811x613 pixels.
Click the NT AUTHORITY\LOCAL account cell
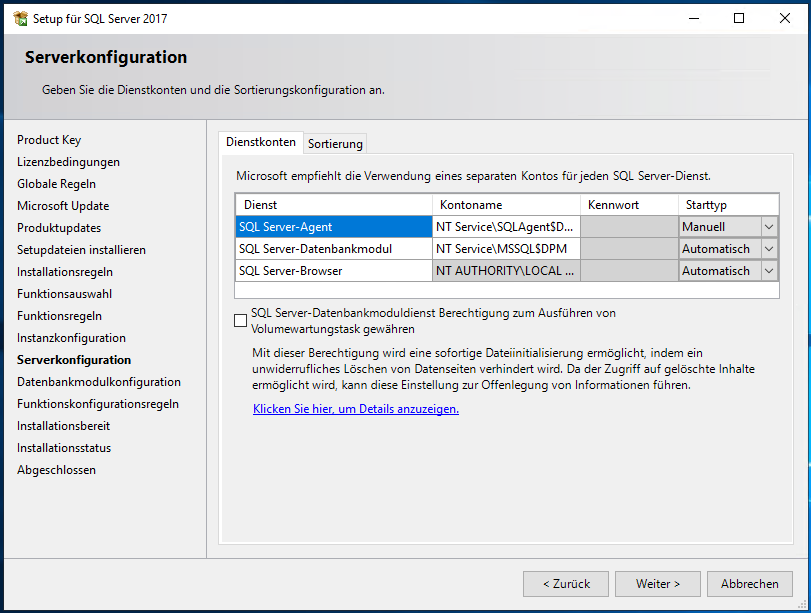pyautogui.click(x=506, y=271)
